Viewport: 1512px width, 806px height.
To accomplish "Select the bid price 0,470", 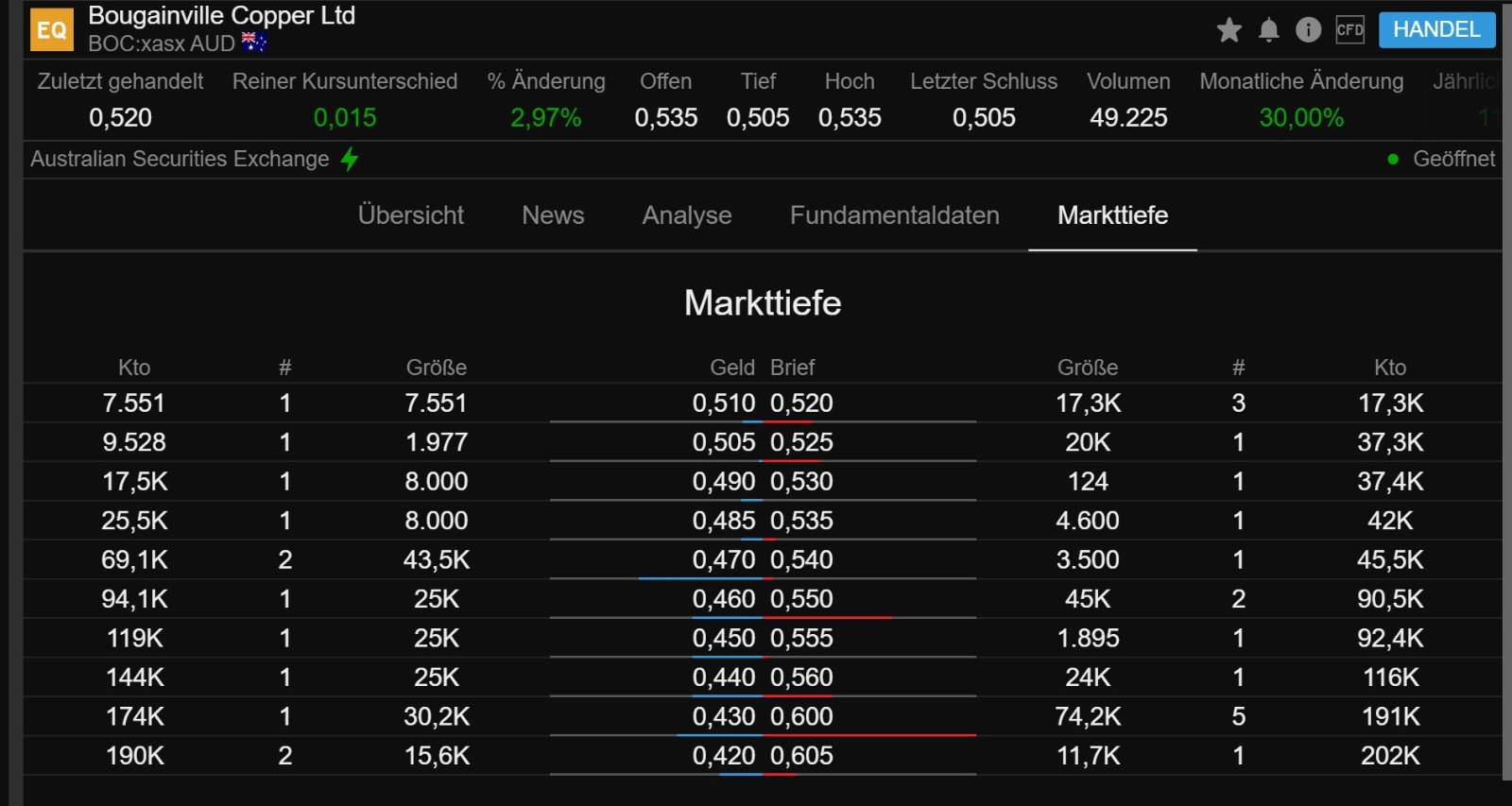I will coord(724,560).
